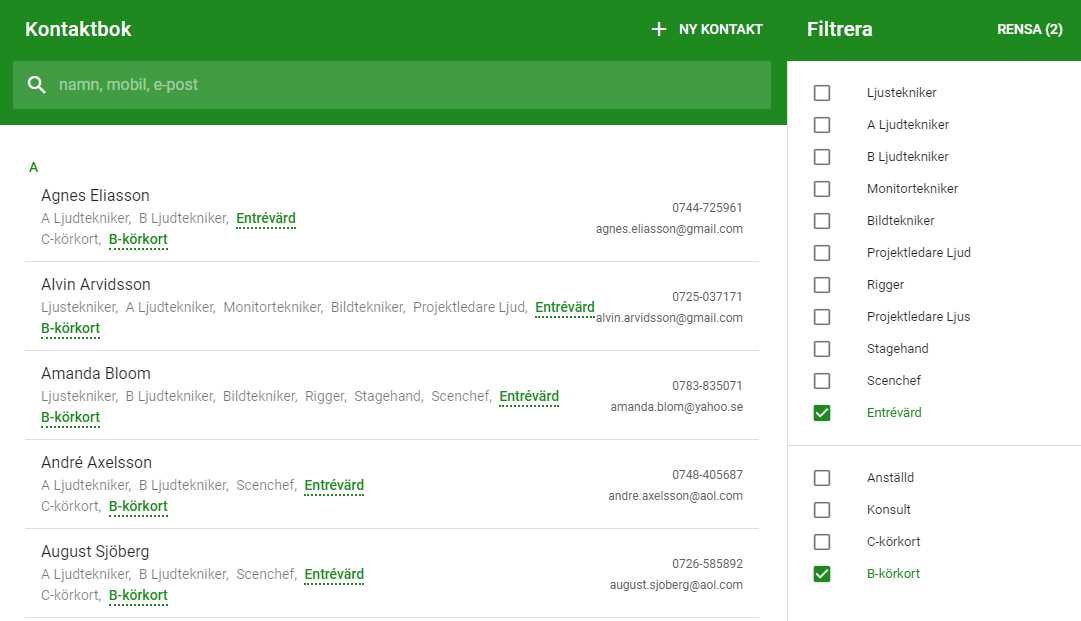
Task: Open Agnes Eliasson's contact entry
Action: [95, 196]
